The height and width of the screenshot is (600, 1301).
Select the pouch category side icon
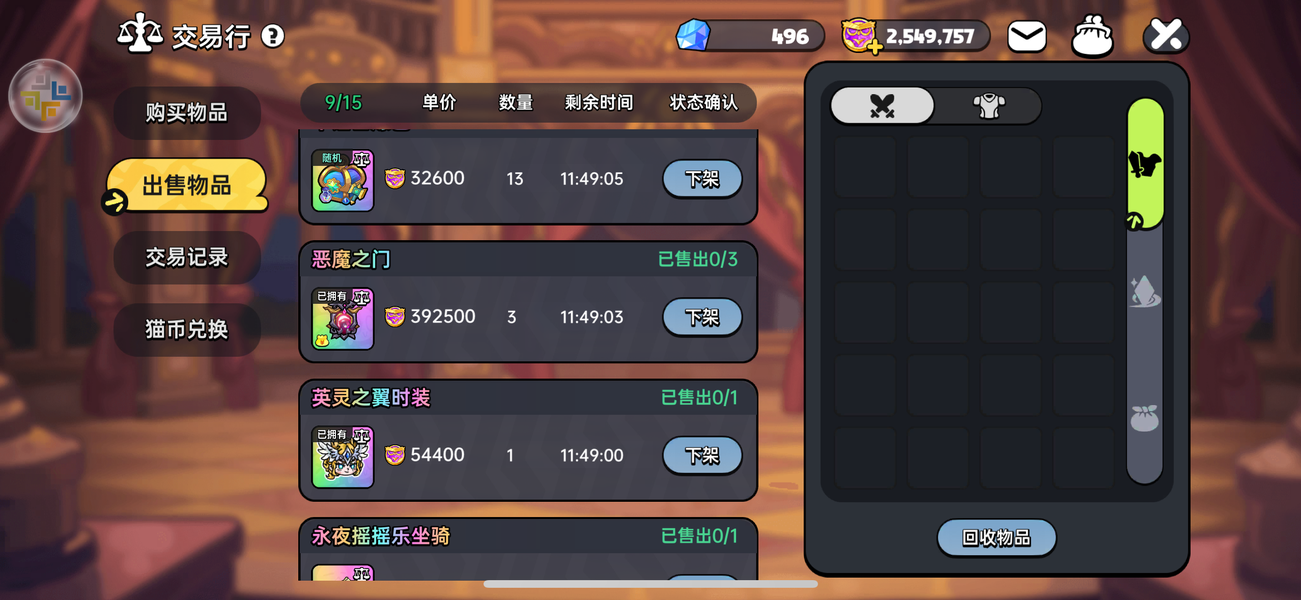click(1145, 418)
